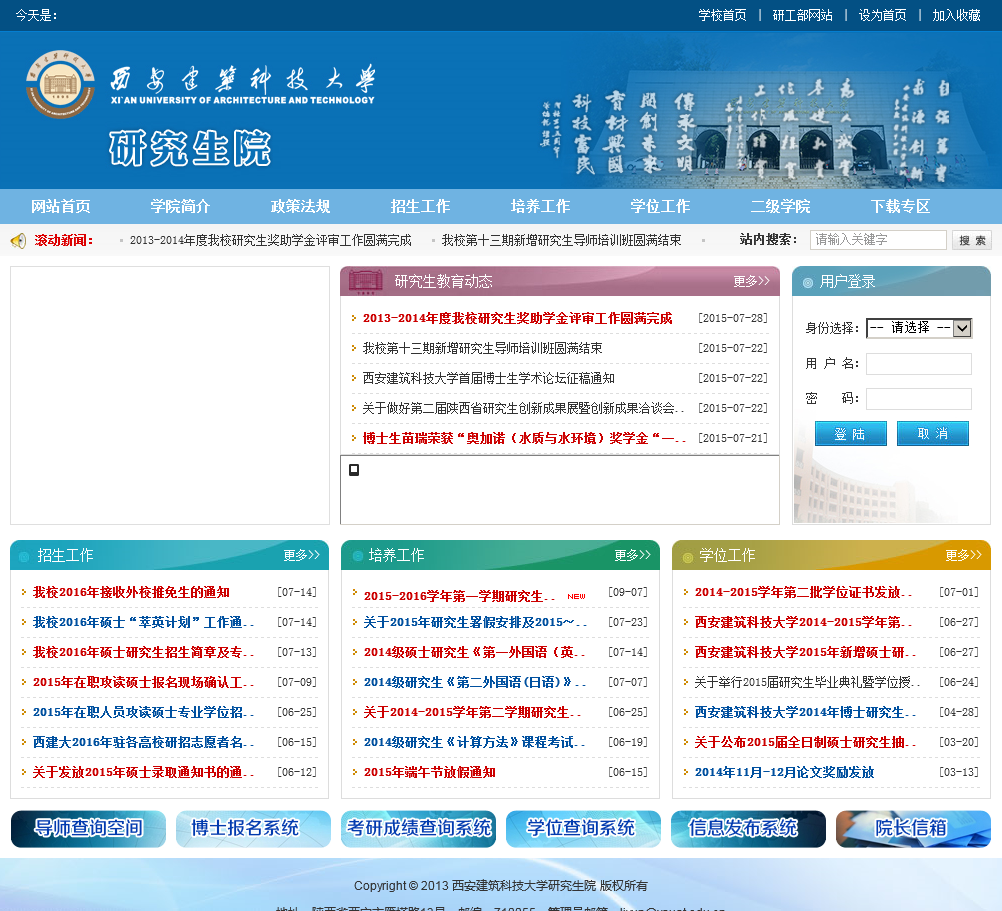Image resolution: width=1002 pixels, height=911 pixels.
Task: Open 培养工作 in navigation bar
Action: 541,206
